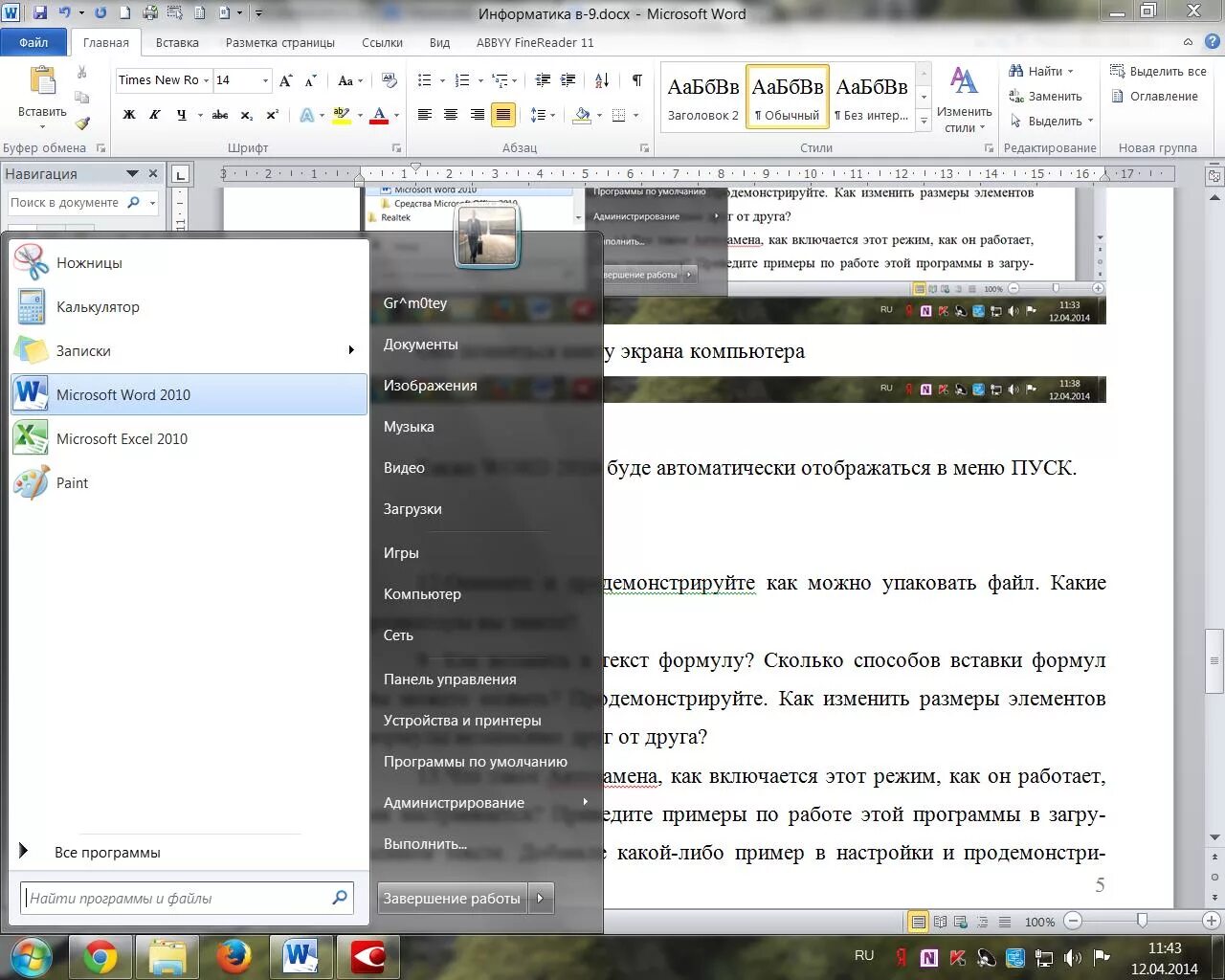This screenshot has height=980, width=1225.
Task: Select the Format Painter brush icon
Action: coord(82,122)
